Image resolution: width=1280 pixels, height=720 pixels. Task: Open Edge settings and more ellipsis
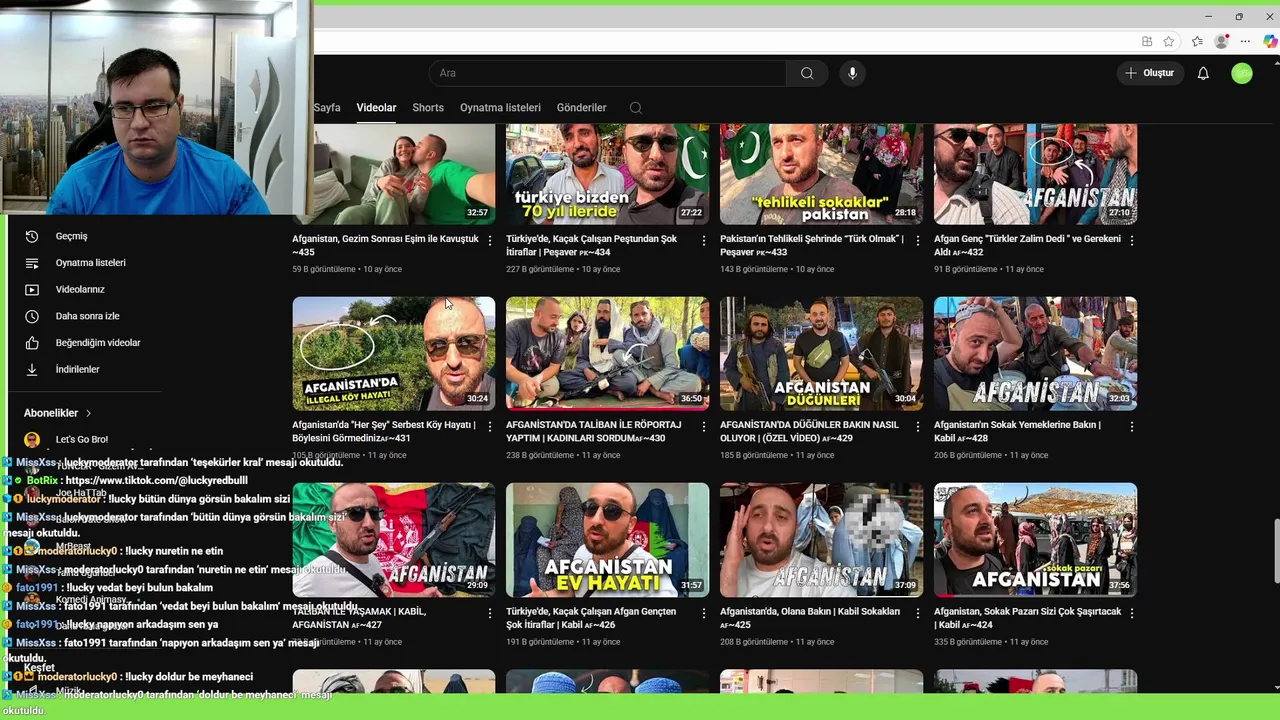pyautogui.click(x=1245, y=41)
